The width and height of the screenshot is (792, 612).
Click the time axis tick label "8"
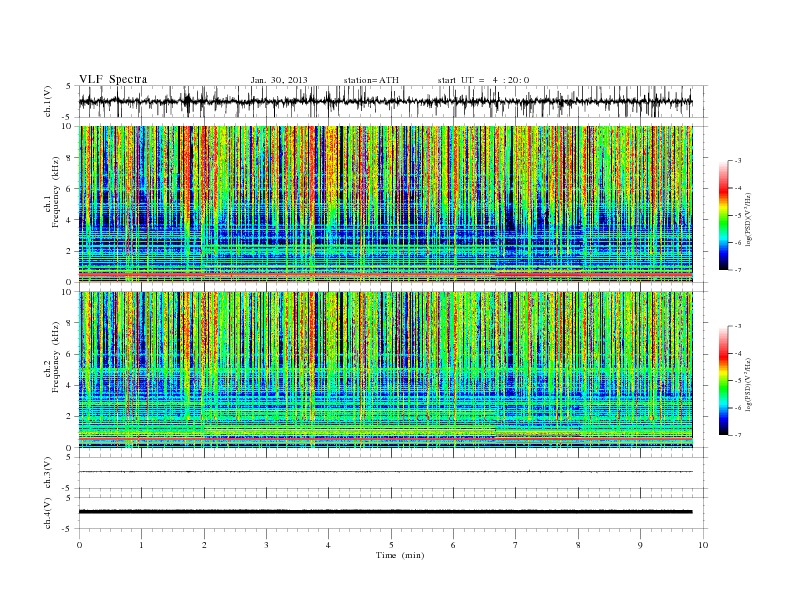click(x=578, y=545)
